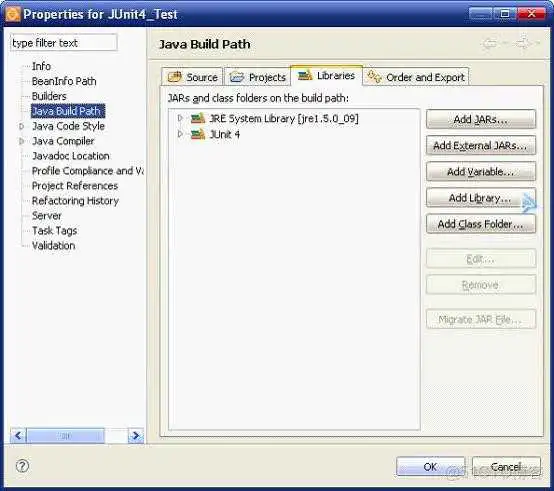This screenshot has width=554, height=491.
Task: Click the back navigation arrow icon
Action: [x=490, y=43]
